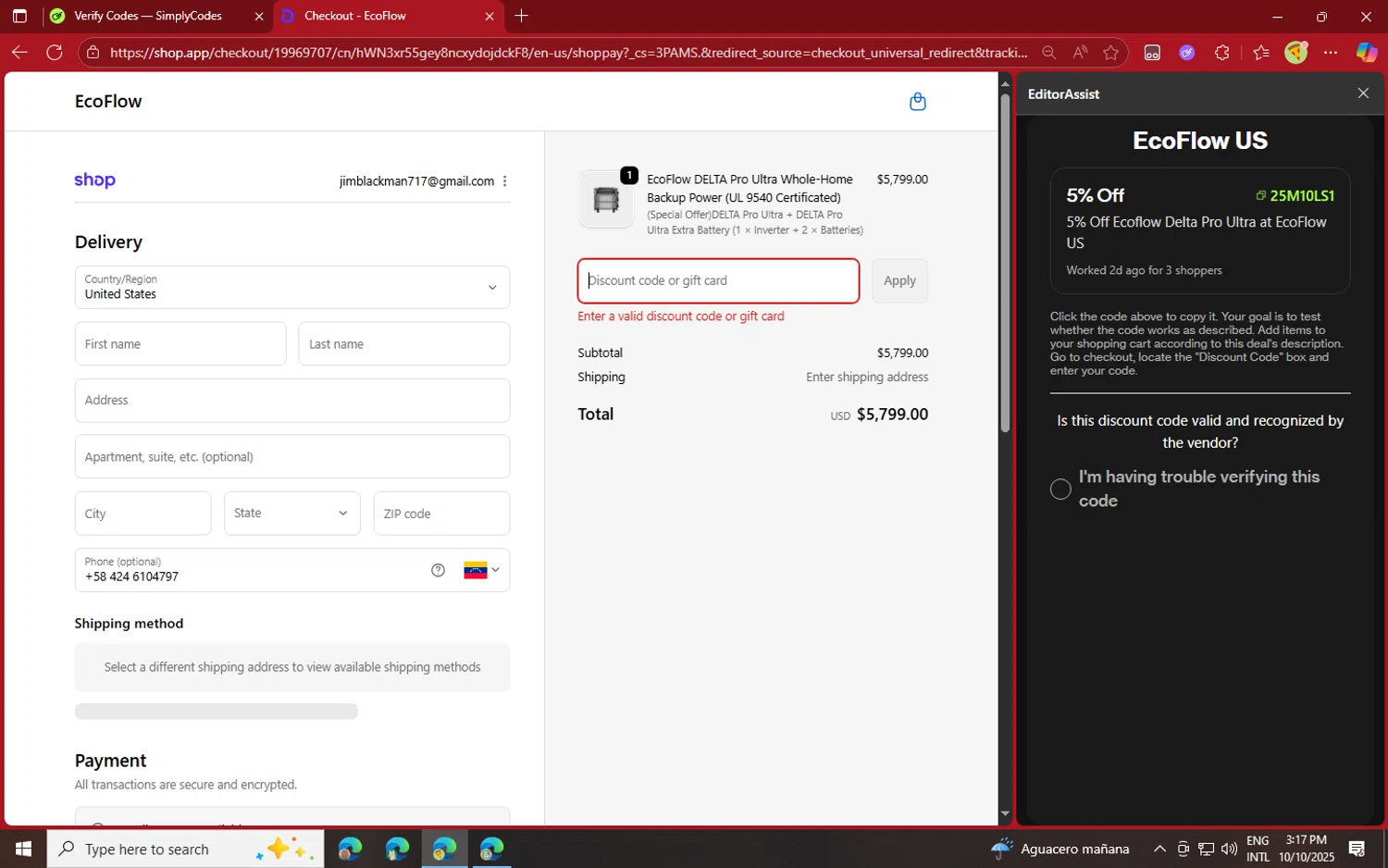1388x868 pixels.
Task: Click the Last name field
Action: [x=403, y=344]
